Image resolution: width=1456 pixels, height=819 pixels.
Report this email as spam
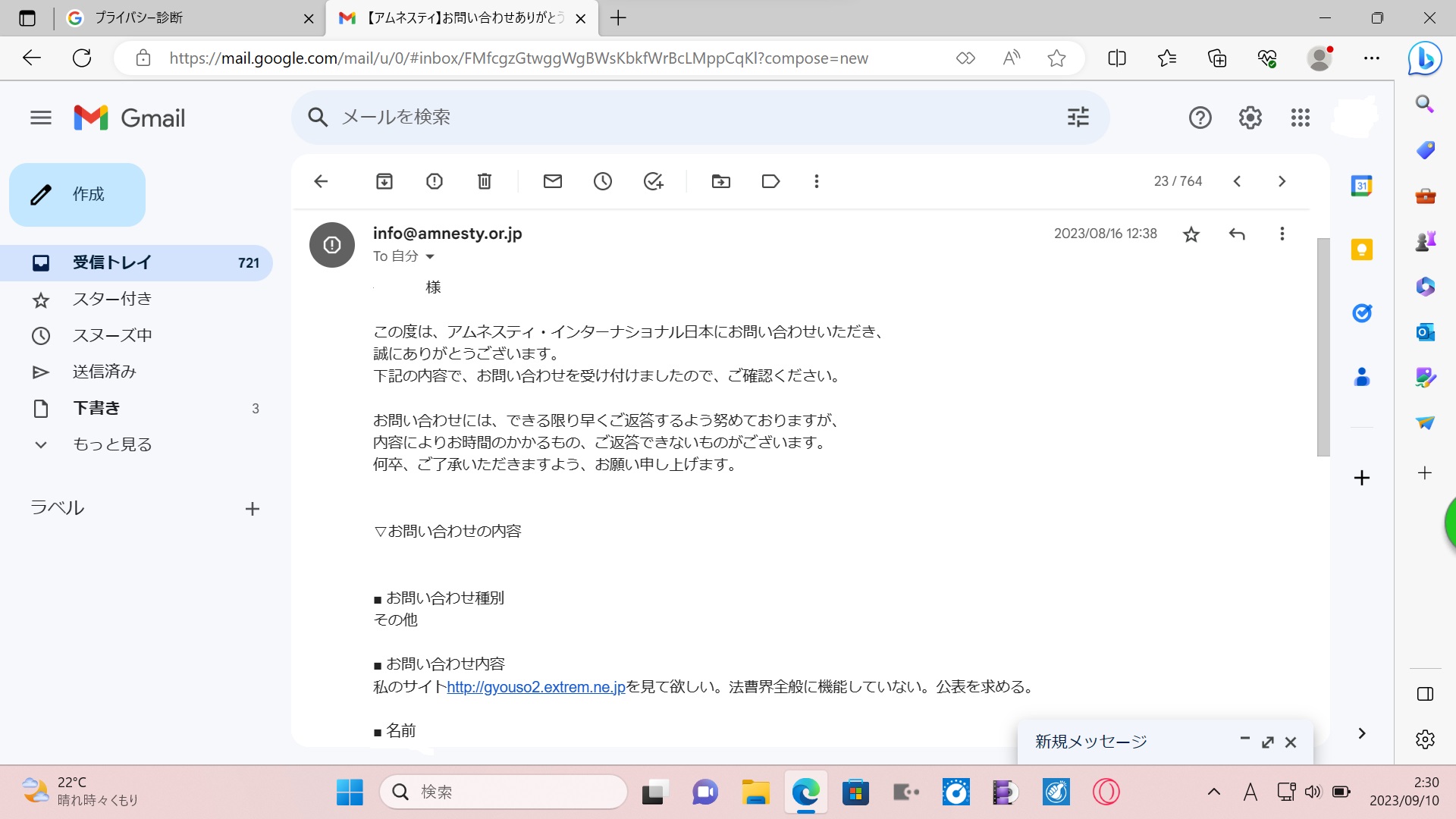[434, 181]
